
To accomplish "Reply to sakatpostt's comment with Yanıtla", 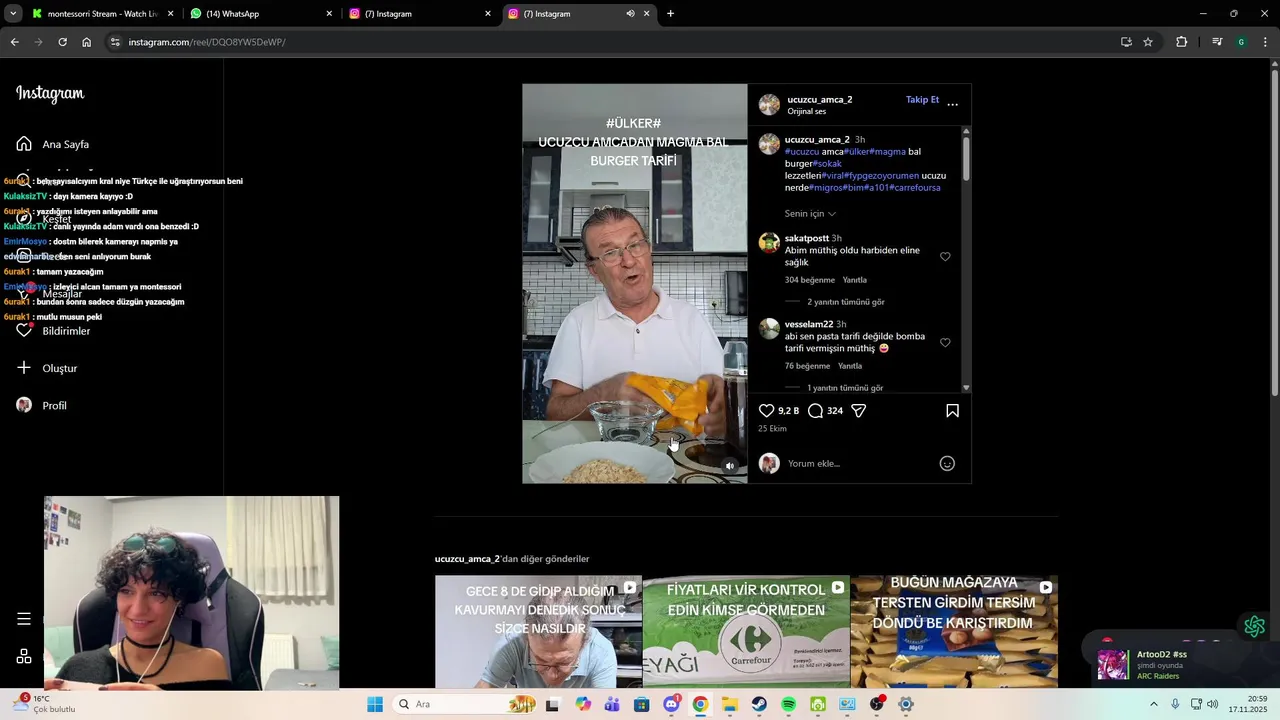I will 854,280.
